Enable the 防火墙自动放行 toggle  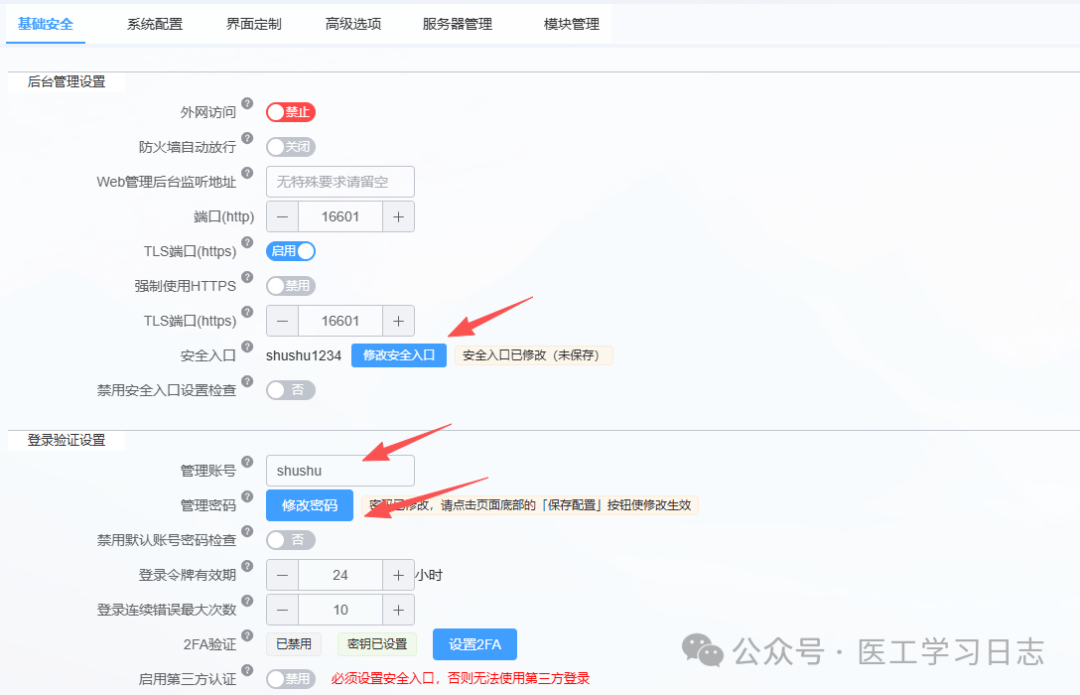tap(291, 146)
